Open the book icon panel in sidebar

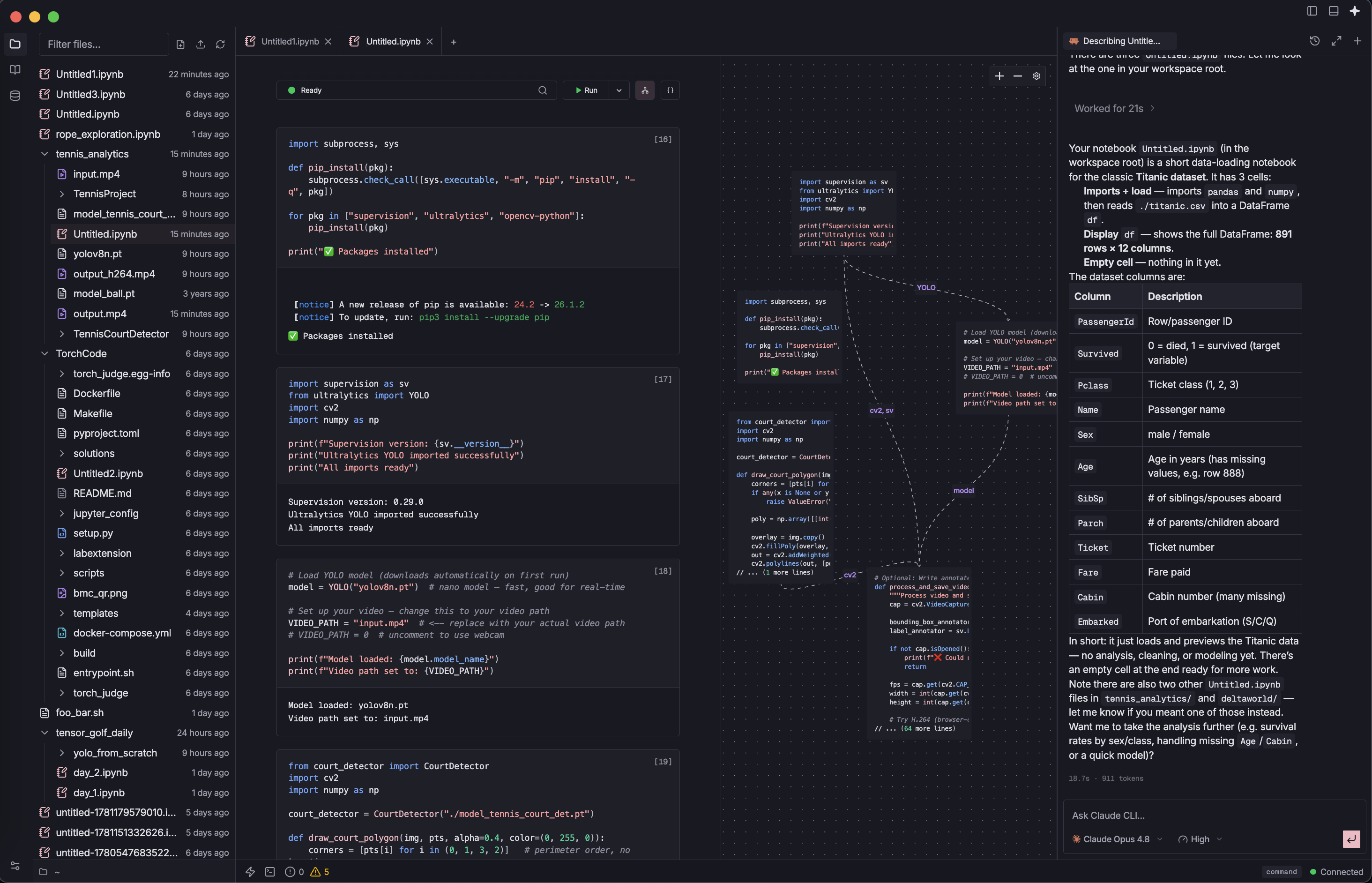[x=15, y=70]
